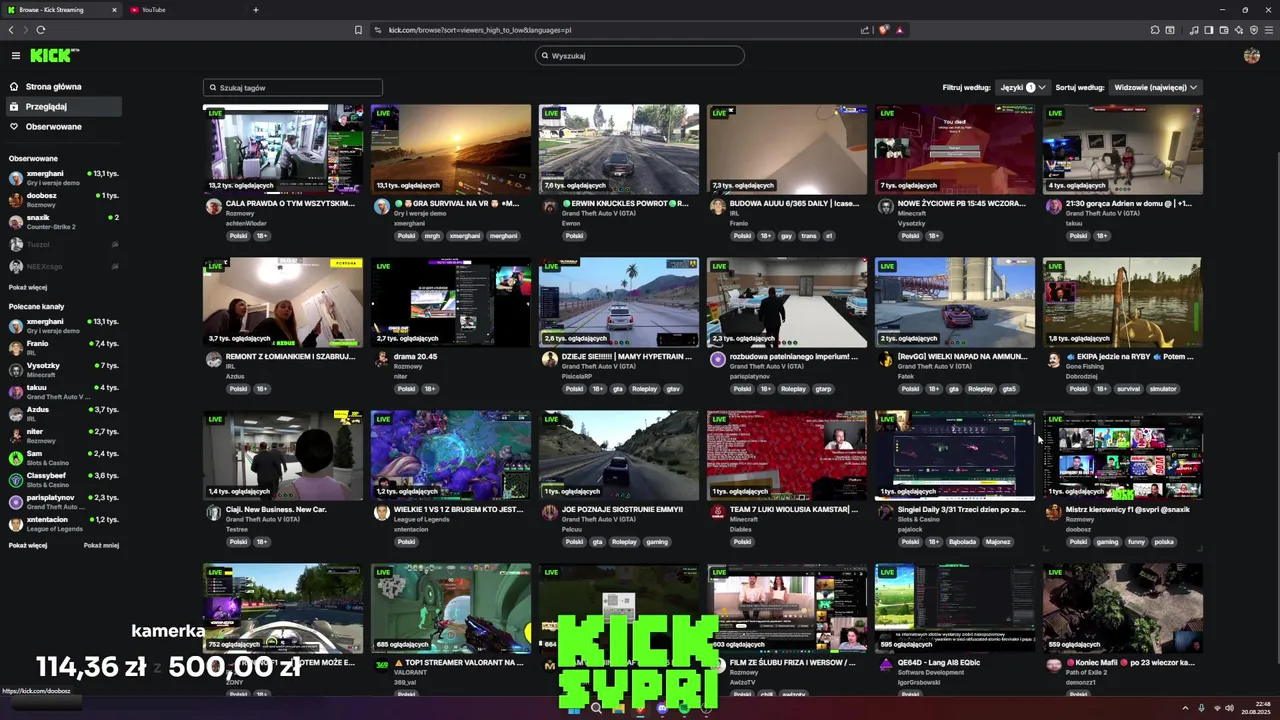
Task: Click the Wyszukaj search field
Action: [640, 56]
